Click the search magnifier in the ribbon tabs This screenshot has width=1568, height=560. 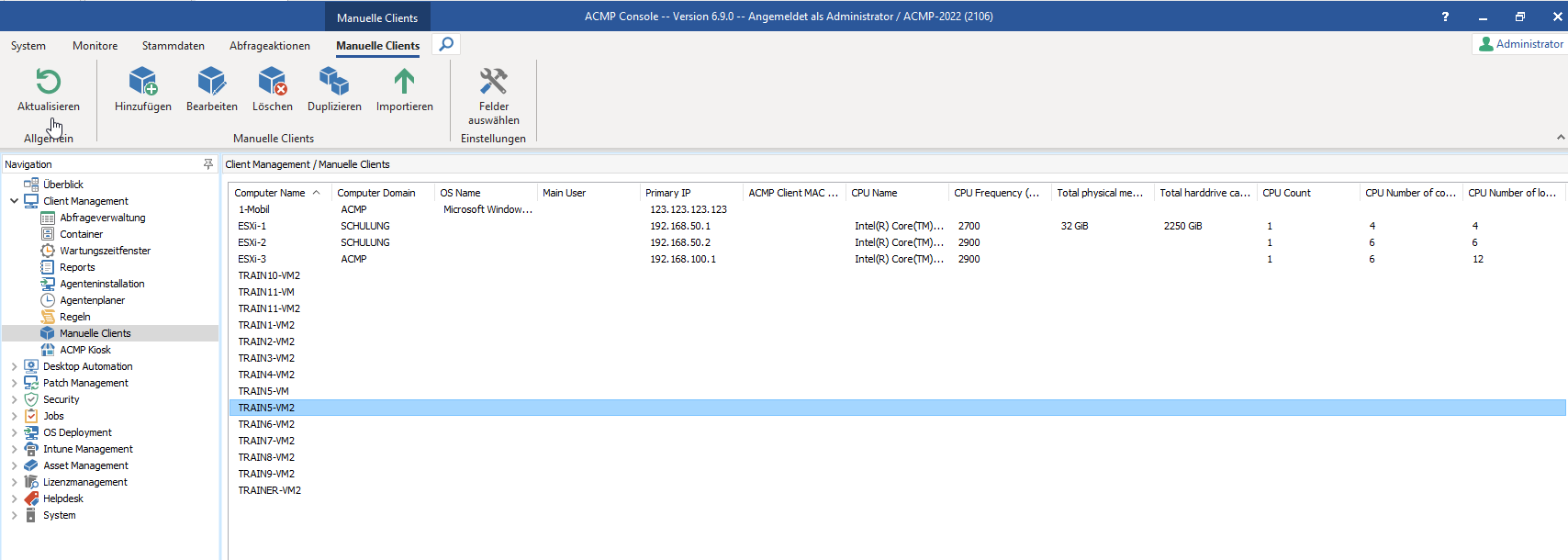pos(446,44)
